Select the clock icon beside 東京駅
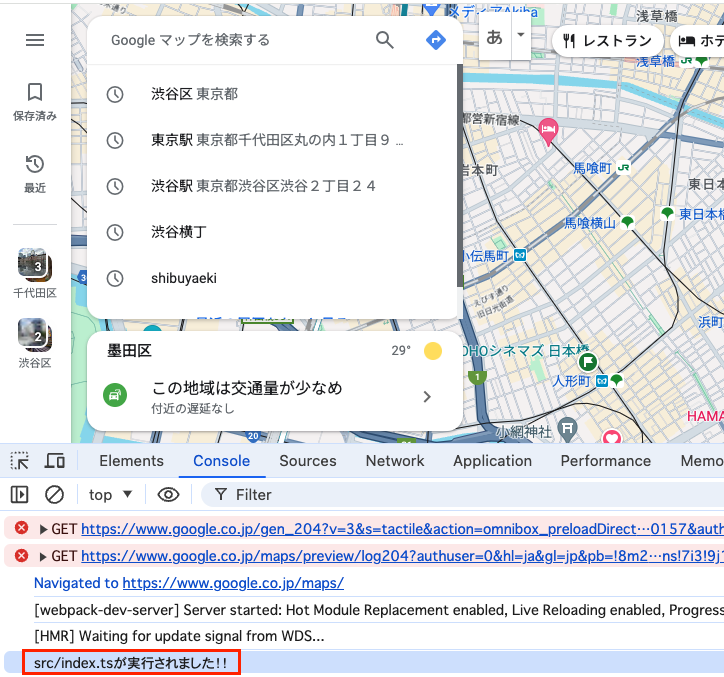724x677 pixels. (115, 140)
